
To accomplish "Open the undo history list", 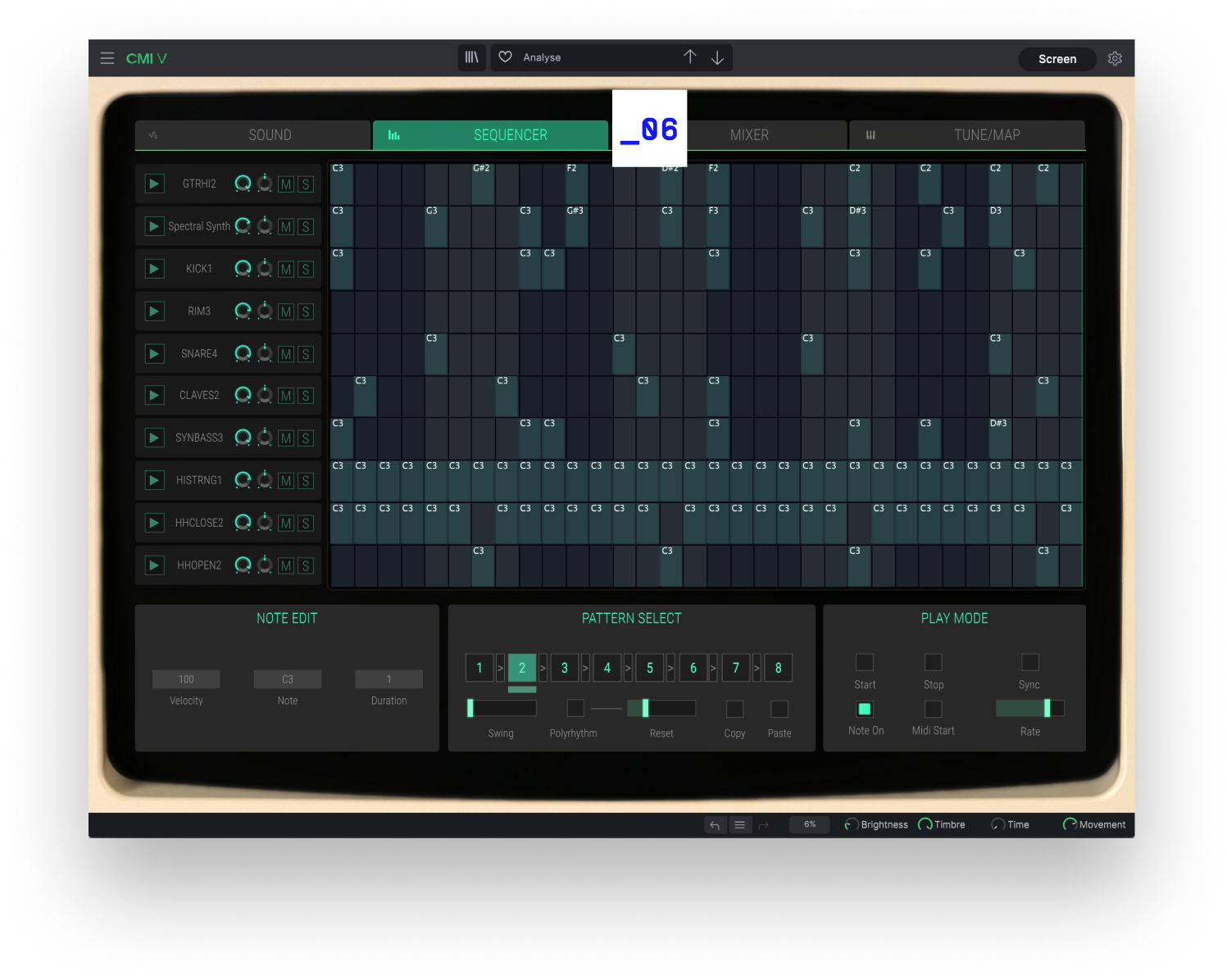I will pos(739,825).
